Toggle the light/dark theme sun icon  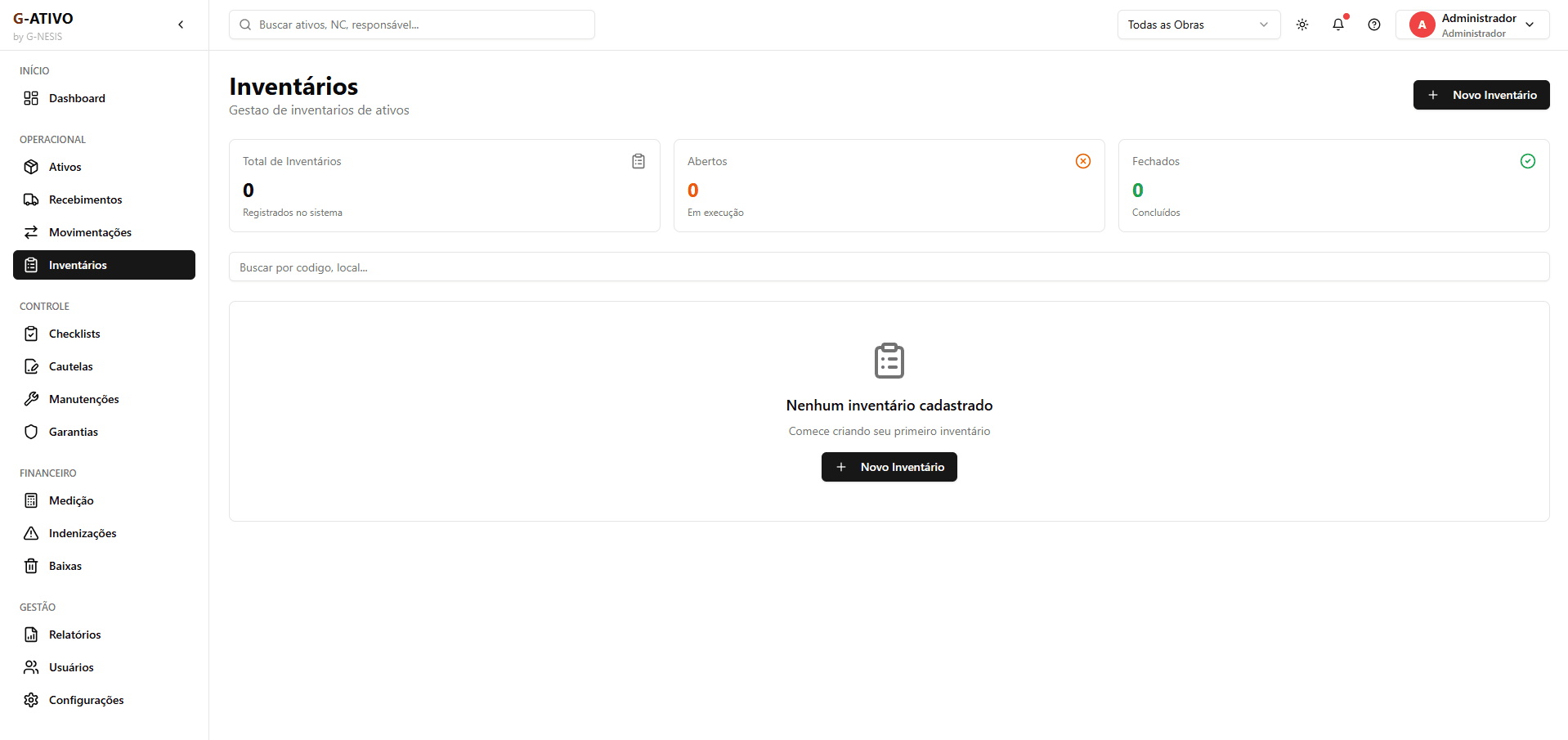pos(1302,25)
